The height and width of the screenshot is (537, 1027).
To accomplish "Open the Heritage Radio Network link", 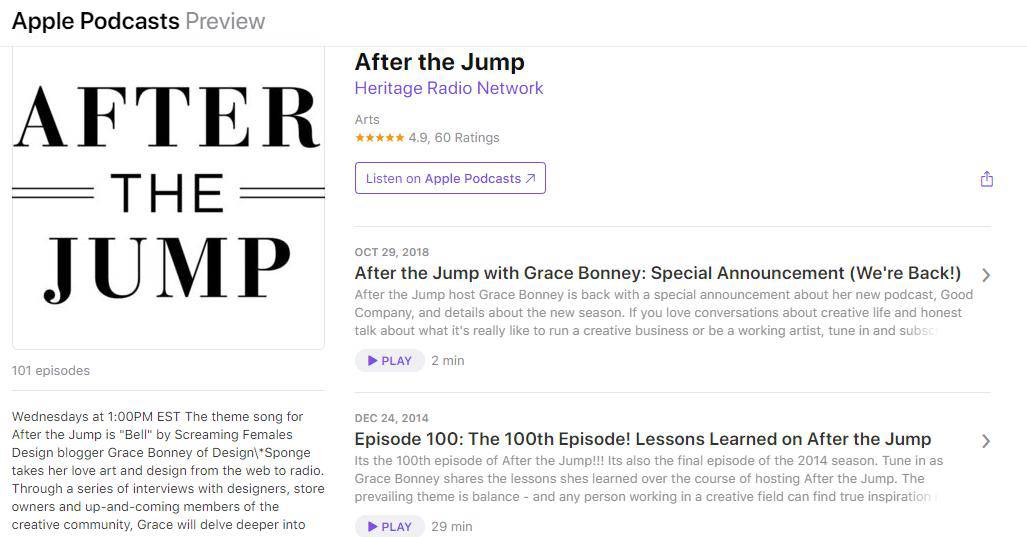I will pyautogui.click(x=449, y=88).
